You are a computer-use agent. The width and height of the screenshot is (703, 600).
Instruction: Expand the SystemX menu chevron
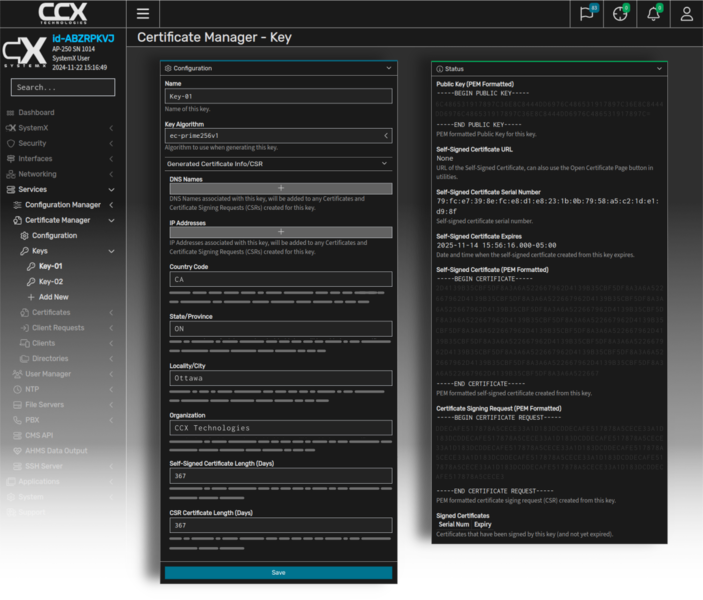point(111,128)
